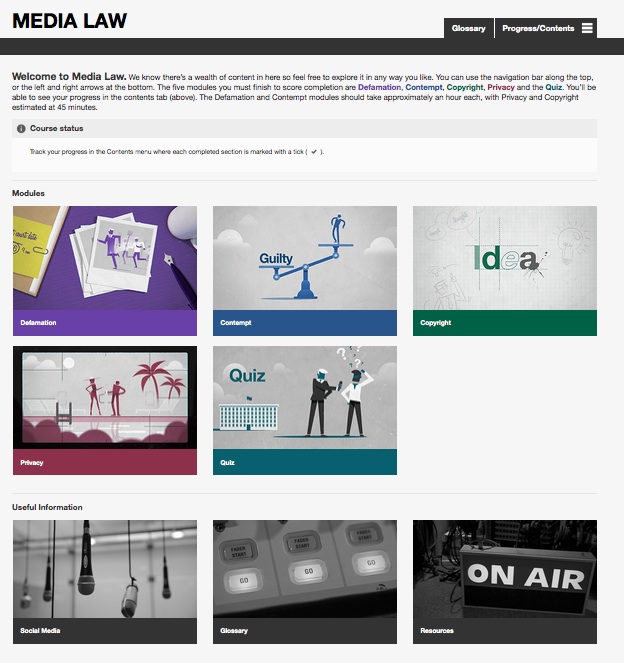Click the purple Defamation caption bar
This screenshot has width=624, height=663.
click(104, 323)
